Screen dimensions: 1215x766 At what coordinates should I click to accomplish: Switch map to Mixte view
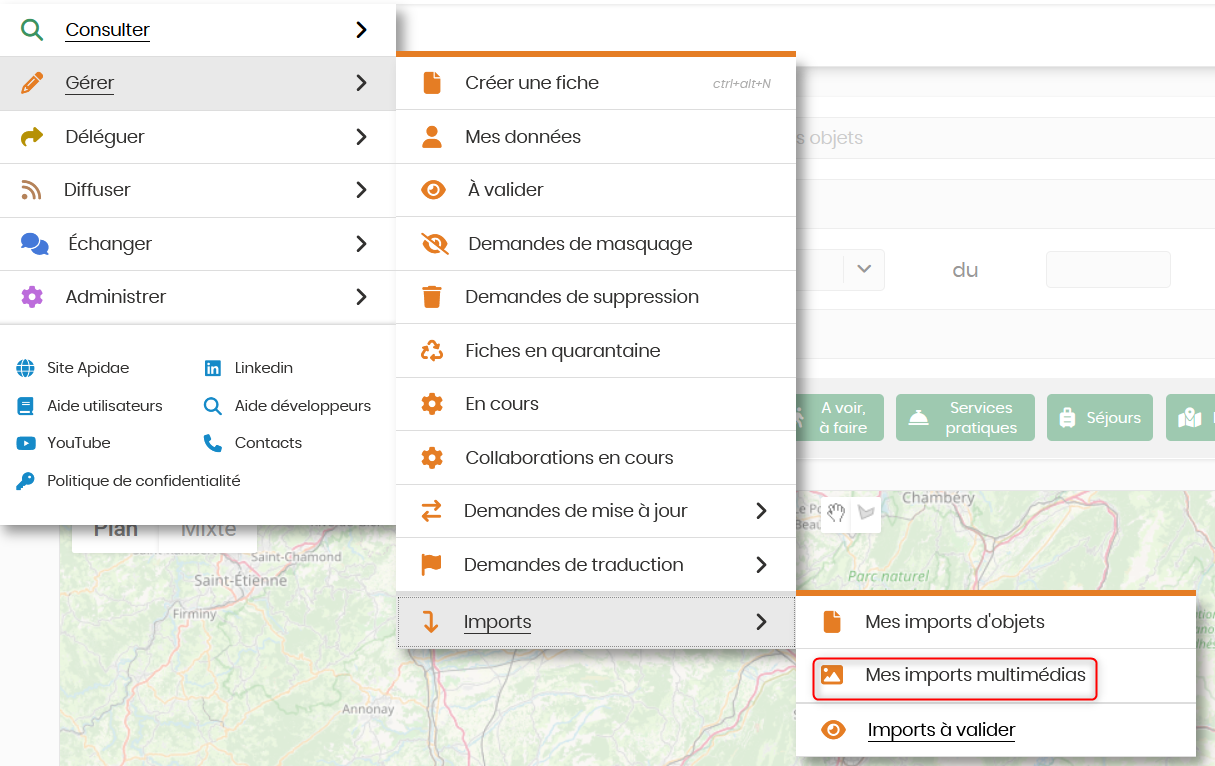point(208,529)
